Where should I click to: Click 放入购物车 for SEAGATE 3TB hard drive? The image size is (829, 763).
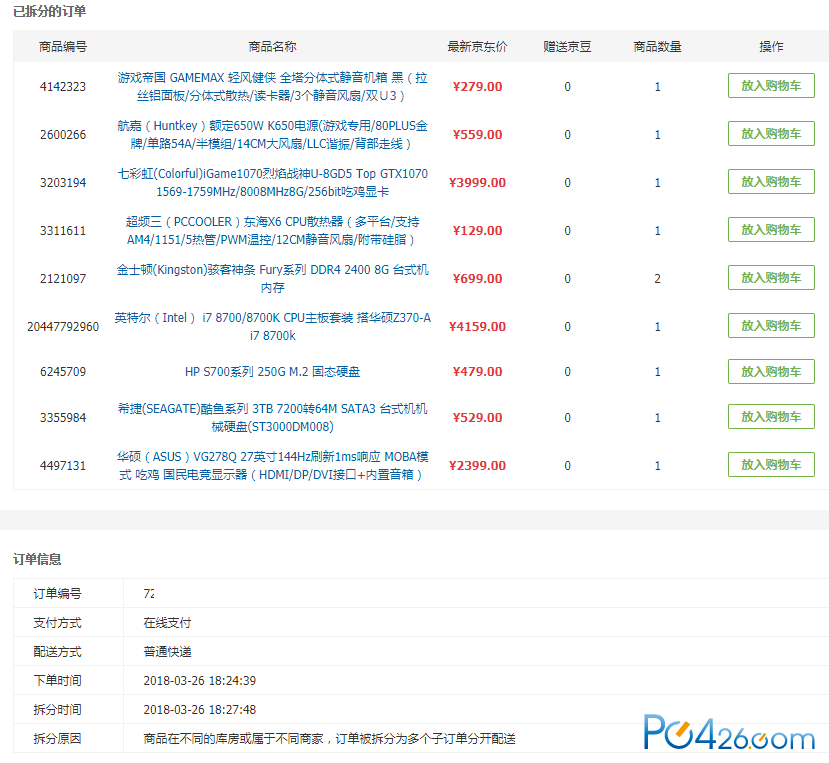[x=771, y=417]
